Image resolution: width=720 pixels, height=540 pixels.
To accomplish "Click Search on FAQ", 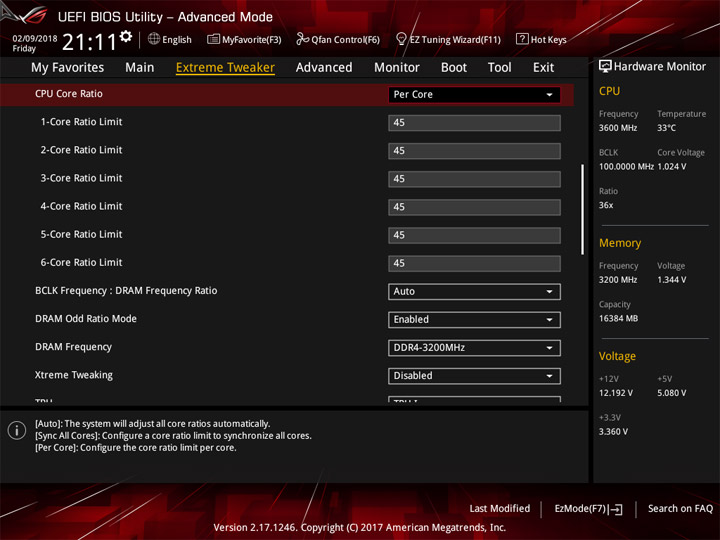I will coord(680,509).
